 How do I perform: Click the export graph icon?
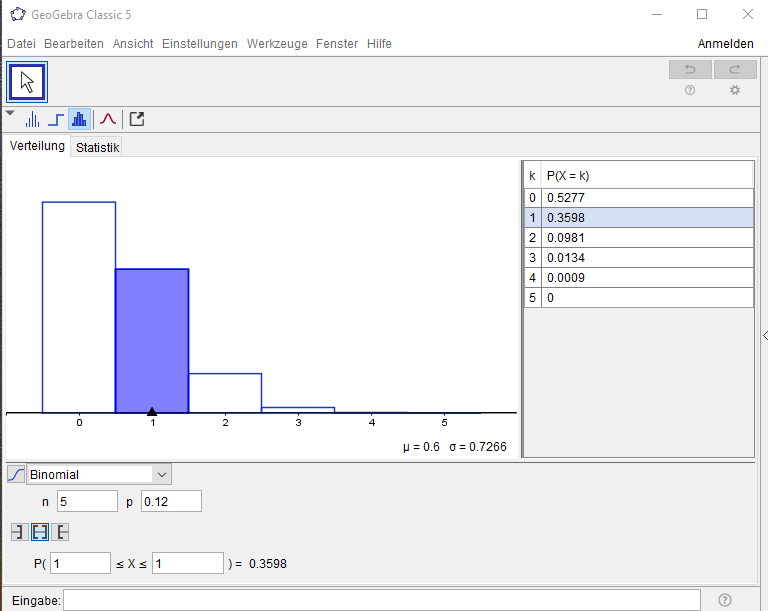click(137, 119)
